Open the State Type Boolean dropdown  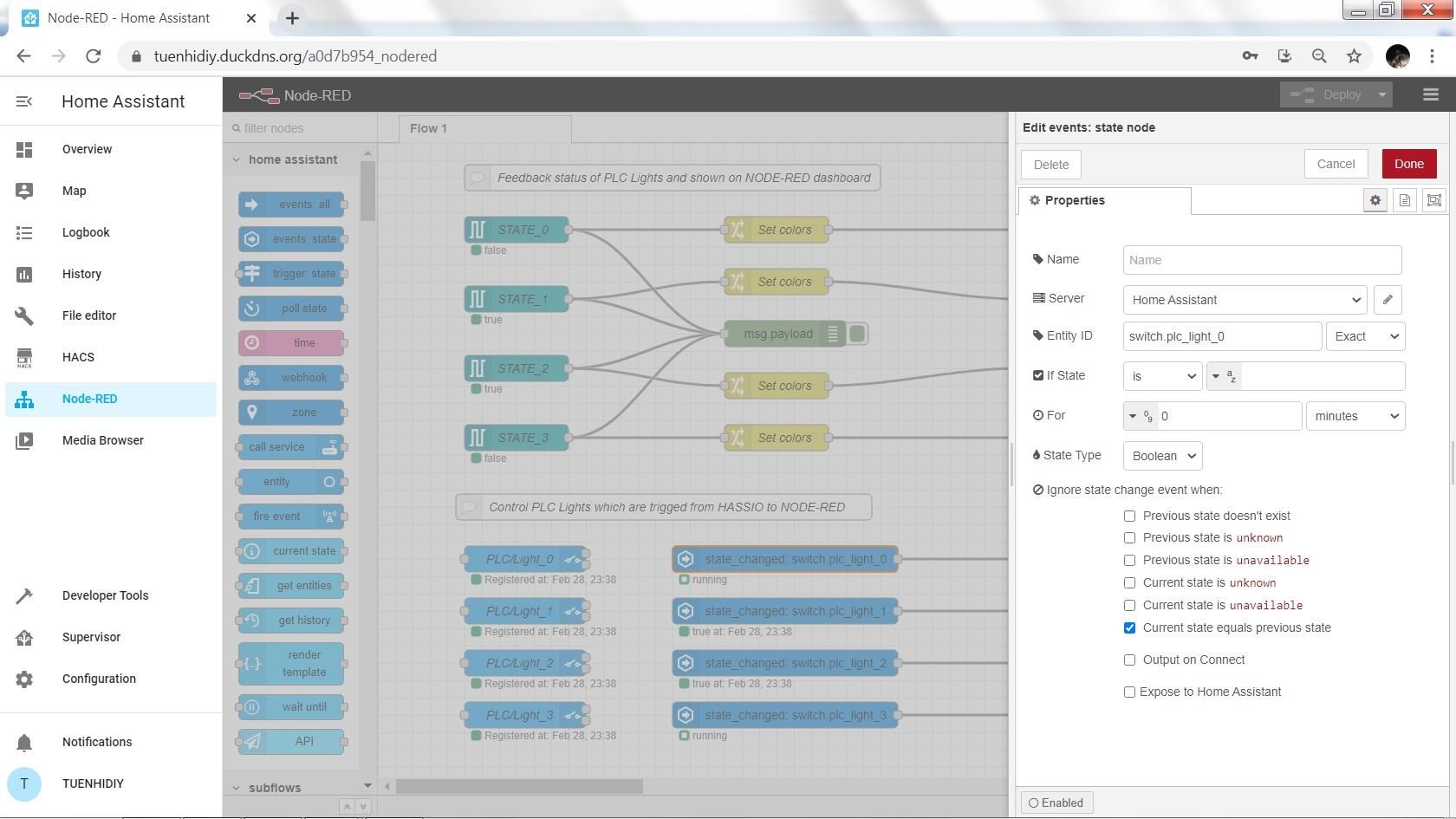click(x=1162, y=456)
